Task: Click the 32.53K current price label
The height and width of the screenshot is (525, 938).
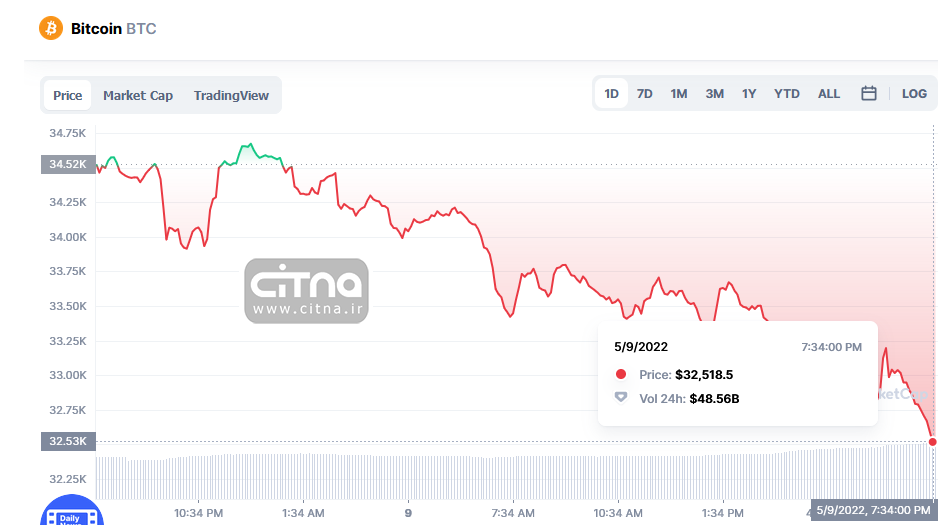Action: point(67,441)
